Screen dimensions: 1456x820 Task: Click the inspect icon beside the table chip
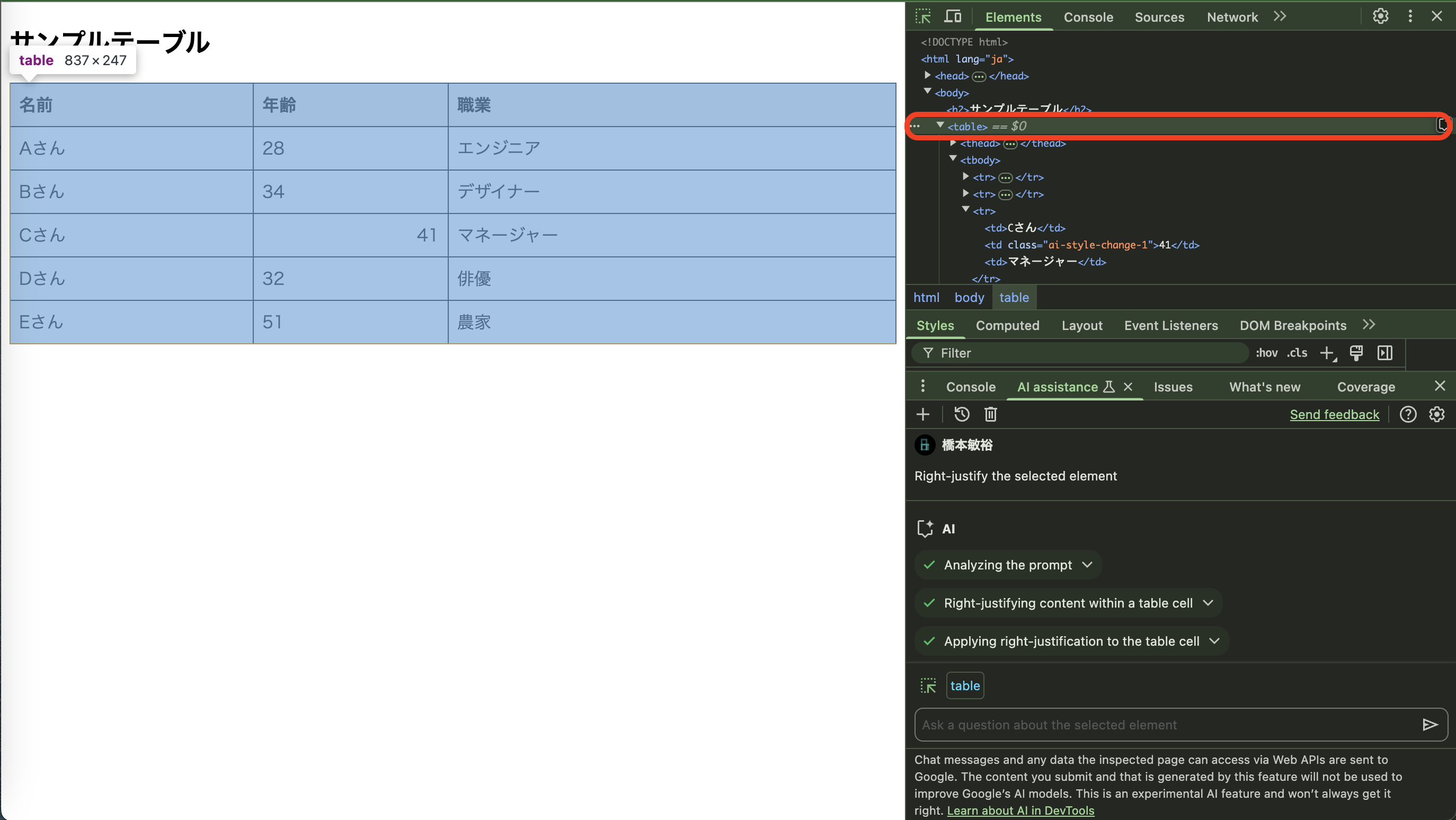[928, 685]
